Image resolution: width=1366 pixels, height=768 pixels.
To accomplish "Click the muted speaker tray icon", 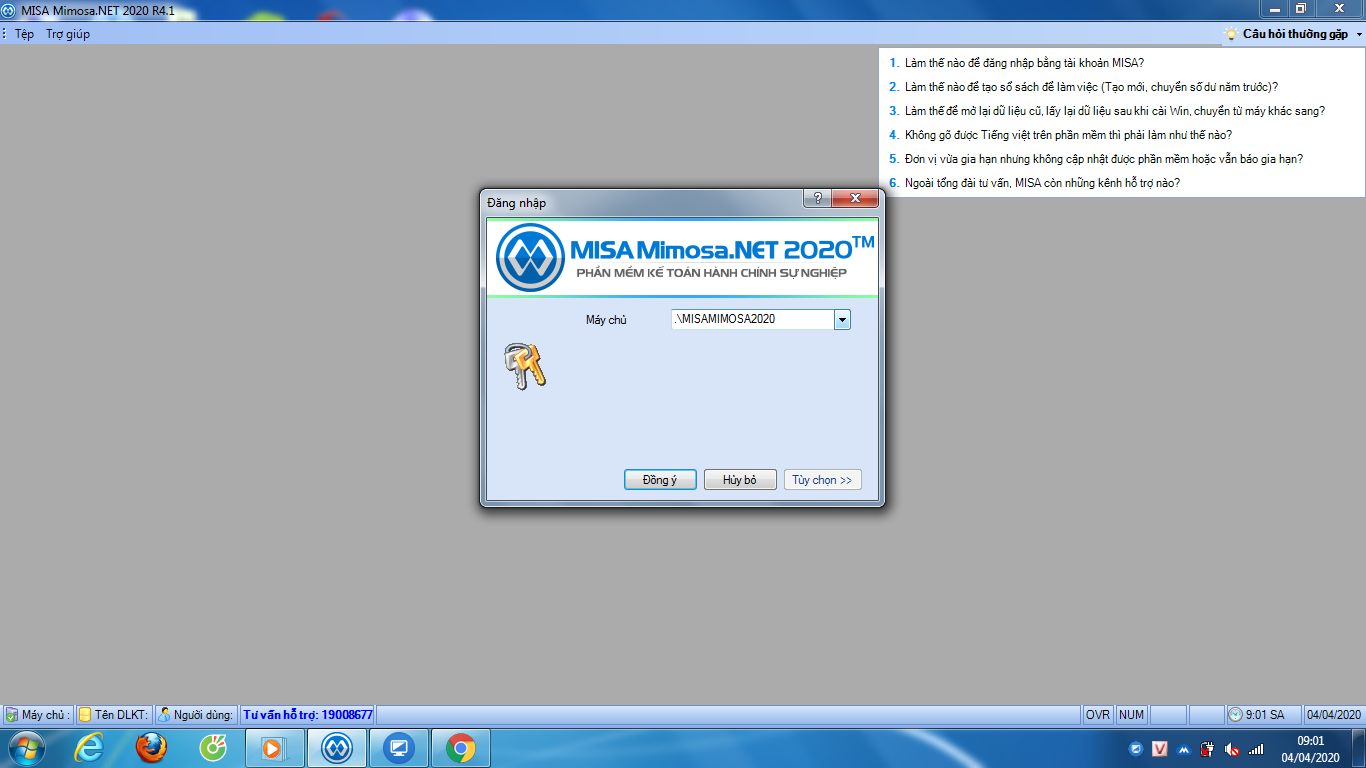I will coord(1232,749).
